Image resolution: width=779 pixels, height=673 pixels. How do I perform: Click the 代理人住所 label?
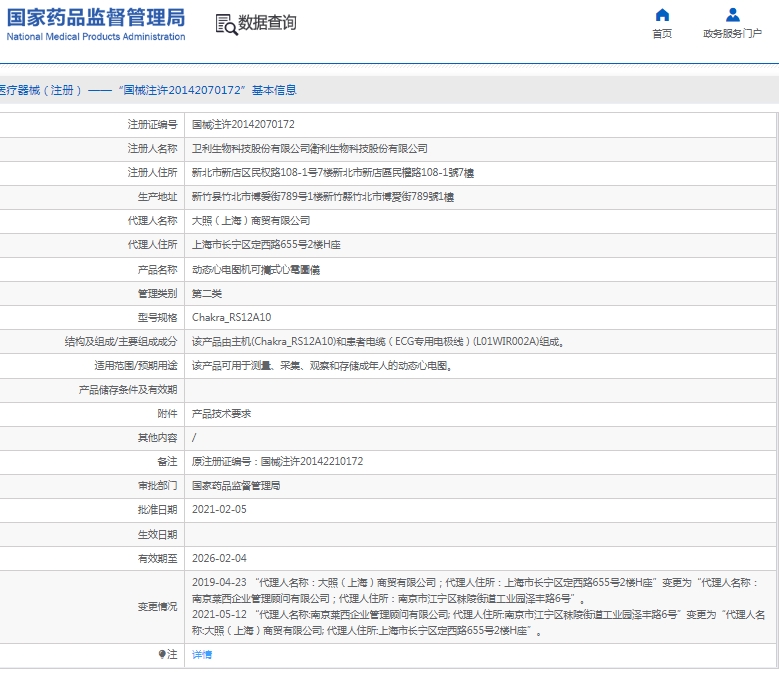(x=153, y=245)
